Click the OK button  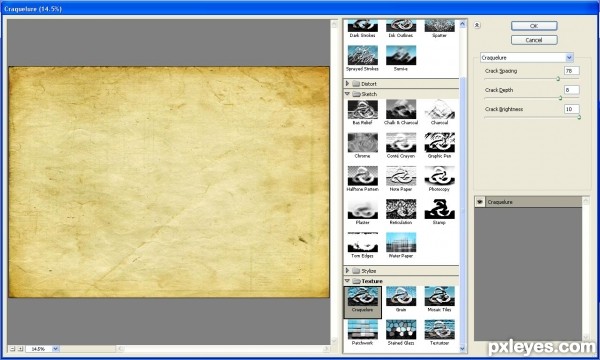(534, 26)
